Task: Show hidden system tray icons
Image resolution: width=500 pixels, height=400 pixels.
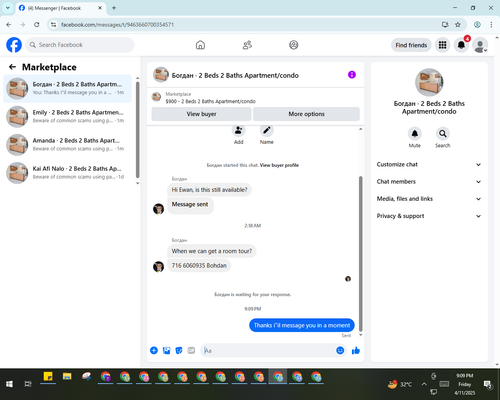Action: pyautogui.click(x=424, y=384)
